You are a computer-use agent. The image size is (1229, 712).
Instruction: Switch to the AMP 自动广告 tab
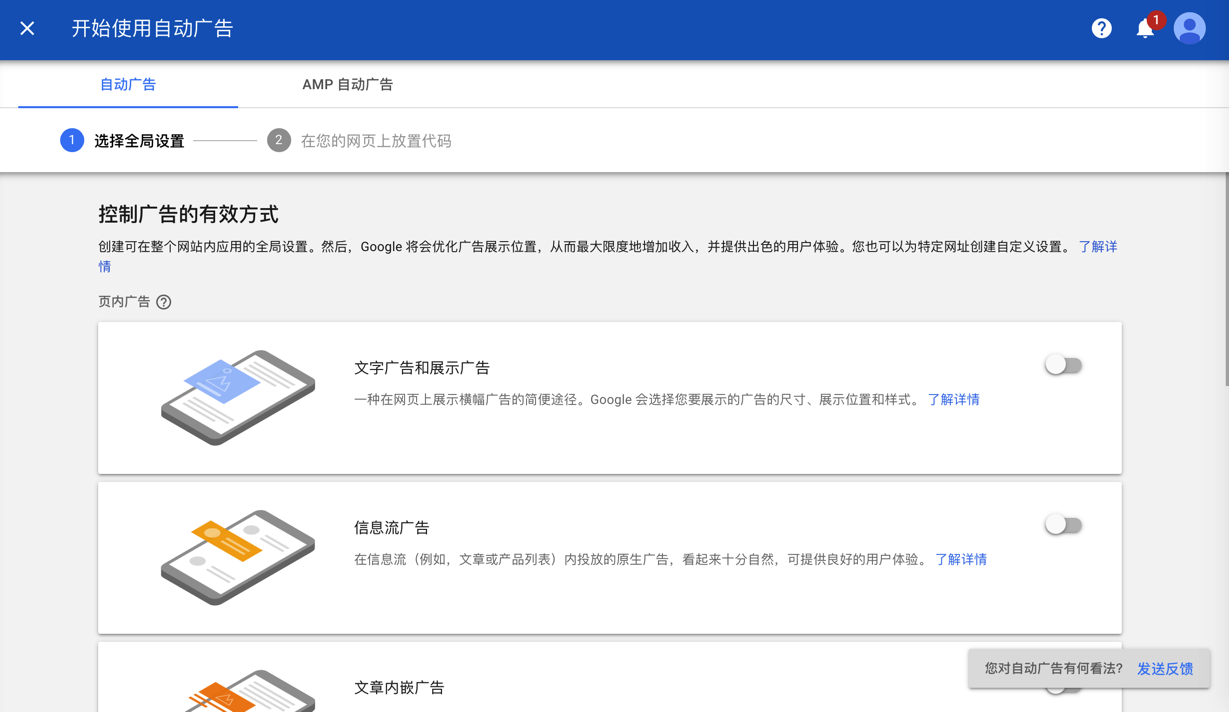[347, 84]
